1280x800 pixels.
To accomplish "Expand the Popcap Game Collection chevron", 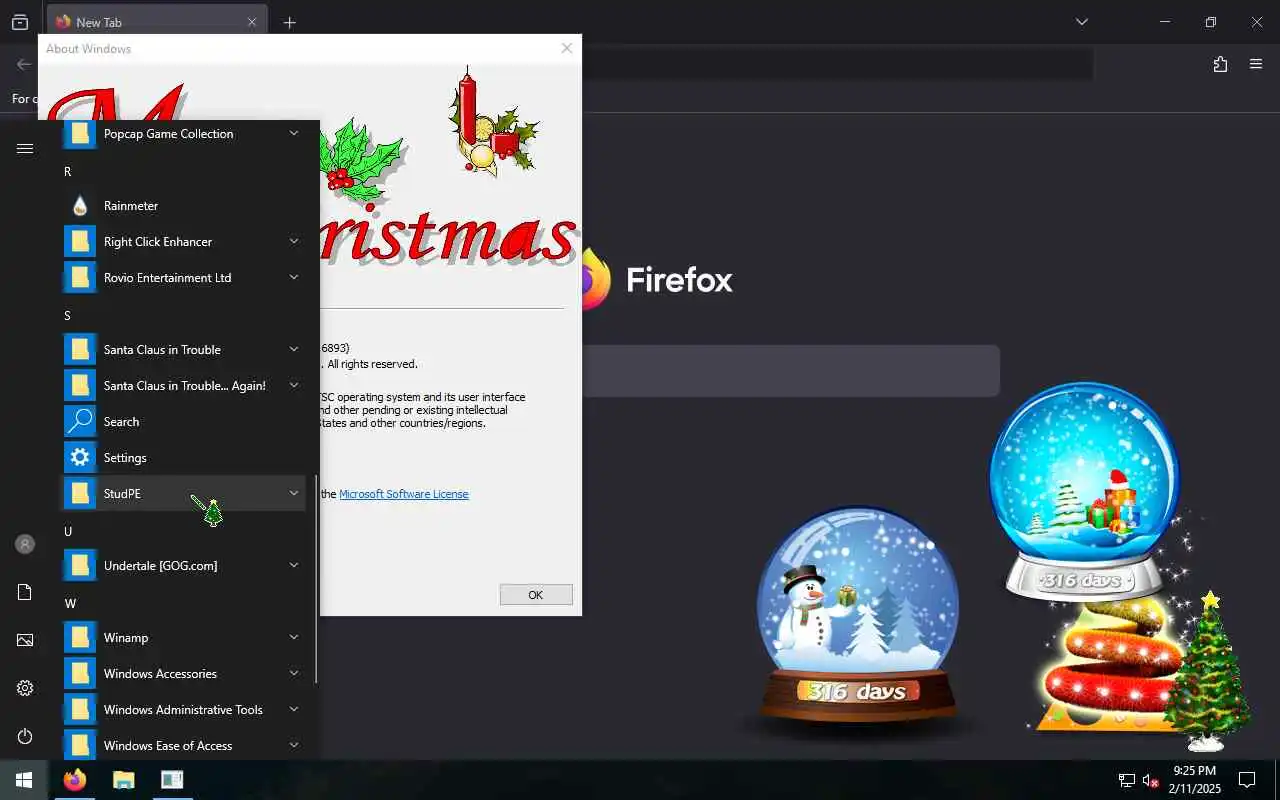I will (x=294, y=133).
